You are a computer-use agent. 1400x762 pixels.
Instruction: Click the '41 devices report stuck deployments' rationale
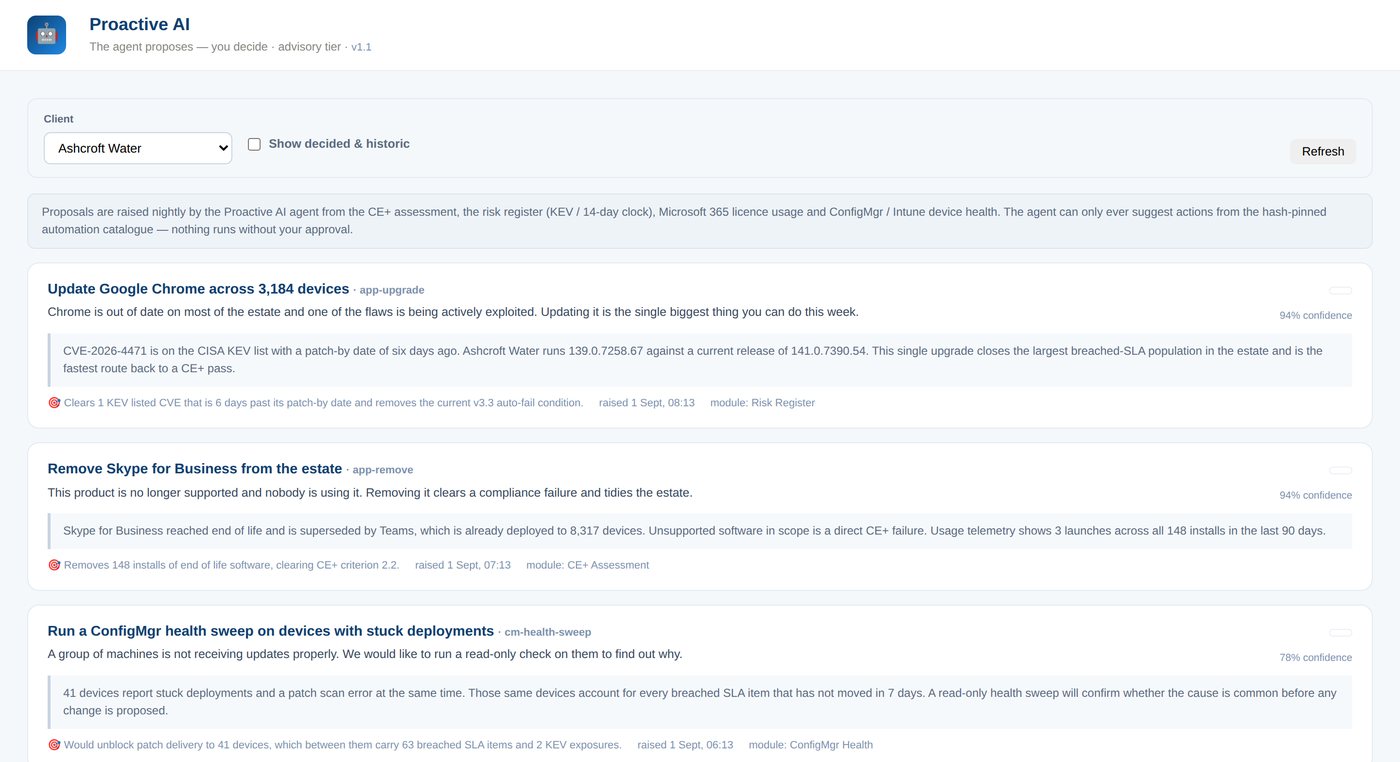tap(700, 702)
